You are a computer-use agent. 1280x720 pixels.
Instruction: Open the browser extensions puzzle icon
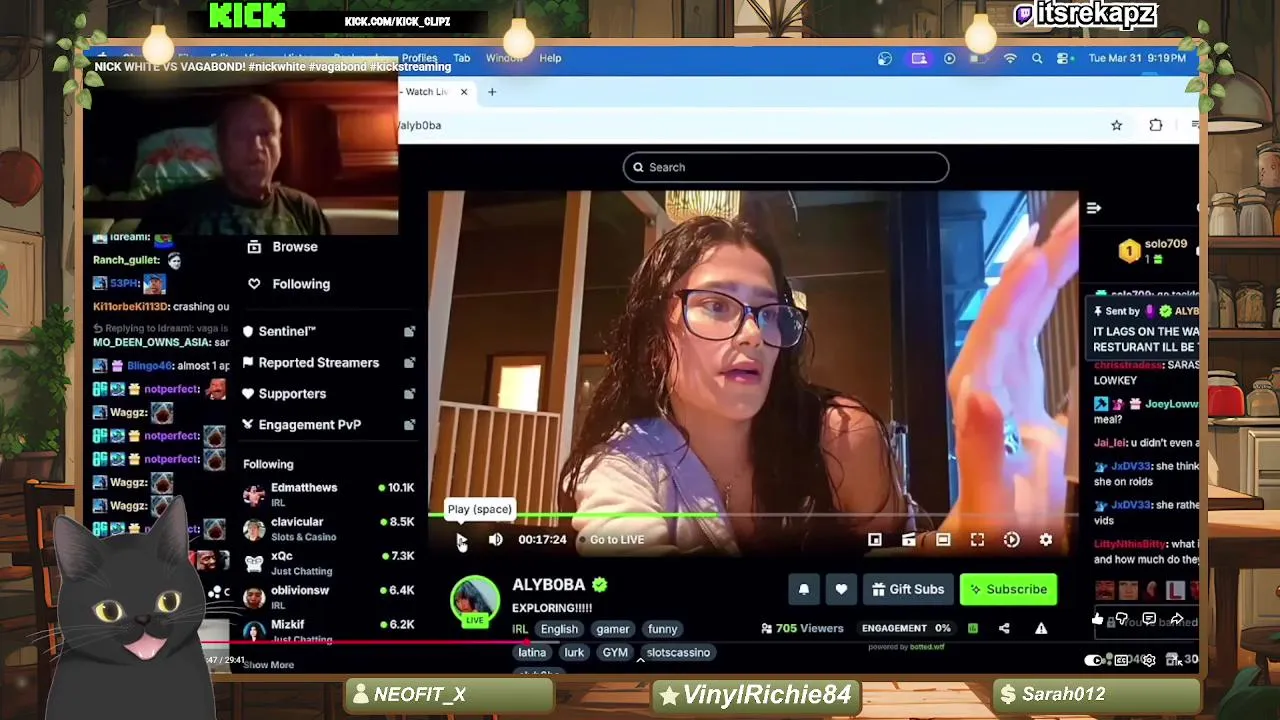(1155, 125)
